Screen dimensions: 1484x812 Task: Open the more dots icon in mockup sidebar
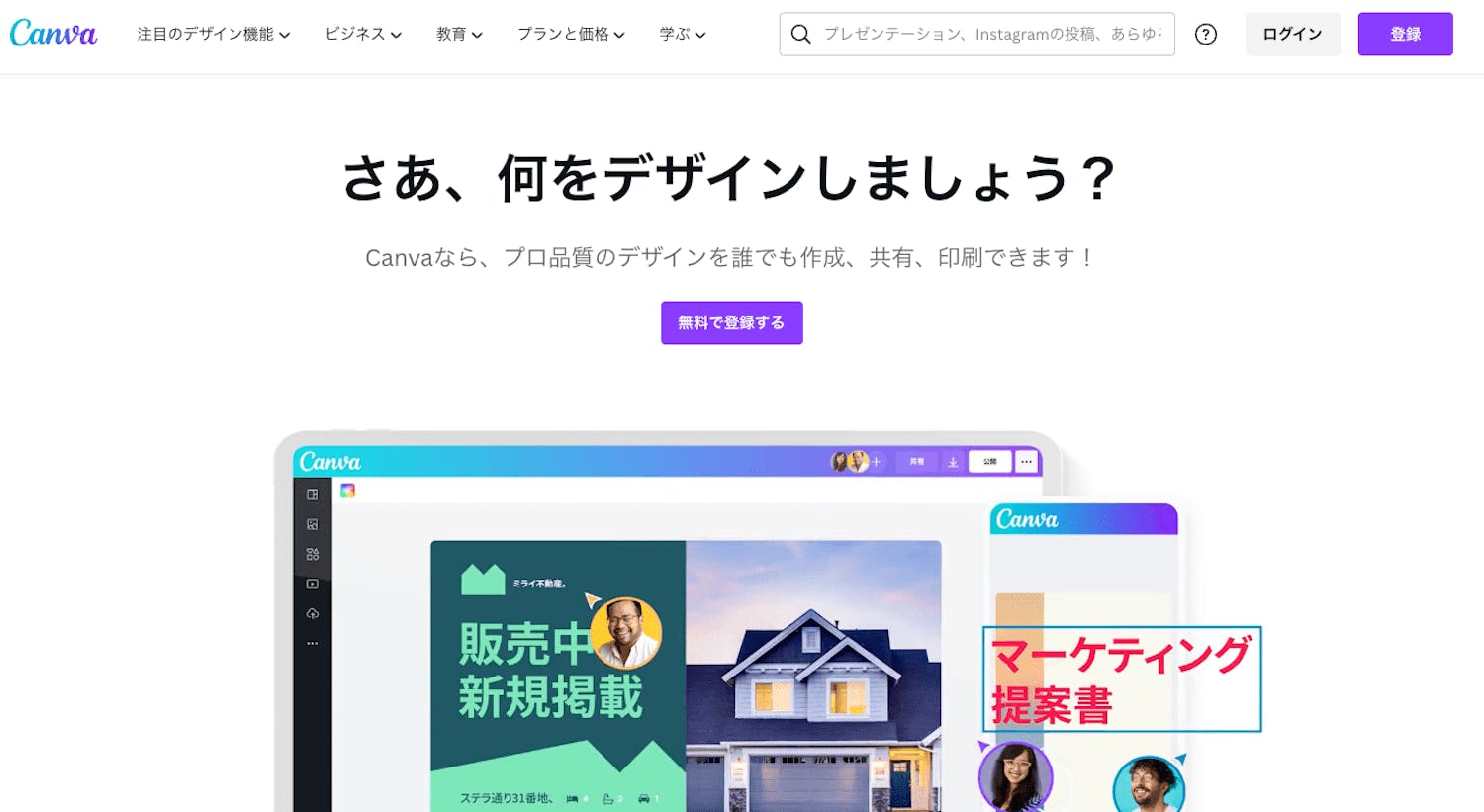pyautogui.click(x=313, y=643)
